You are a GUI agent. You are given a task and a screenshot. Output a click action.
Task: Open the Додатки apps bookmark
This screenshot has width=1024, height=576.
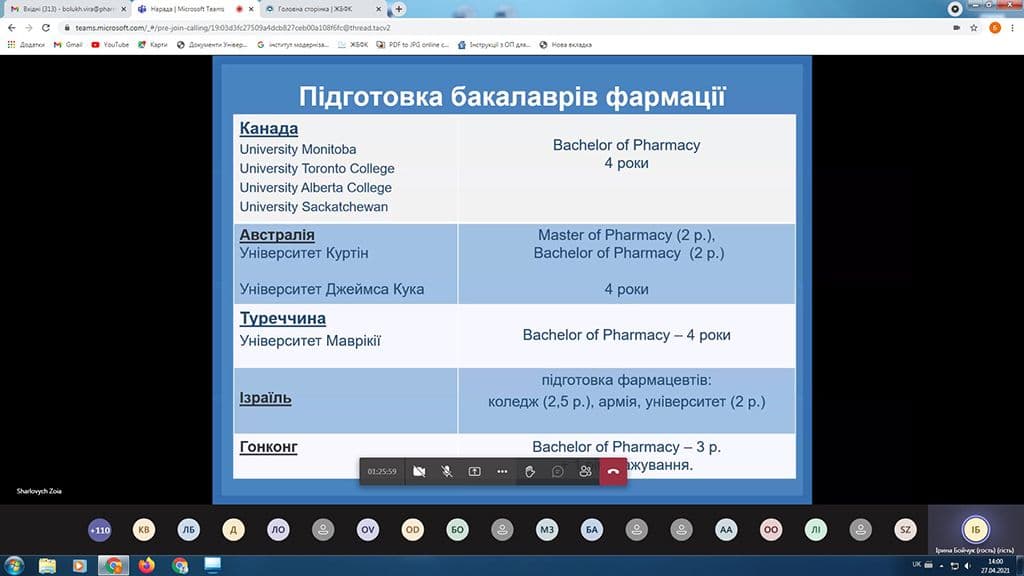pos(26,44)
